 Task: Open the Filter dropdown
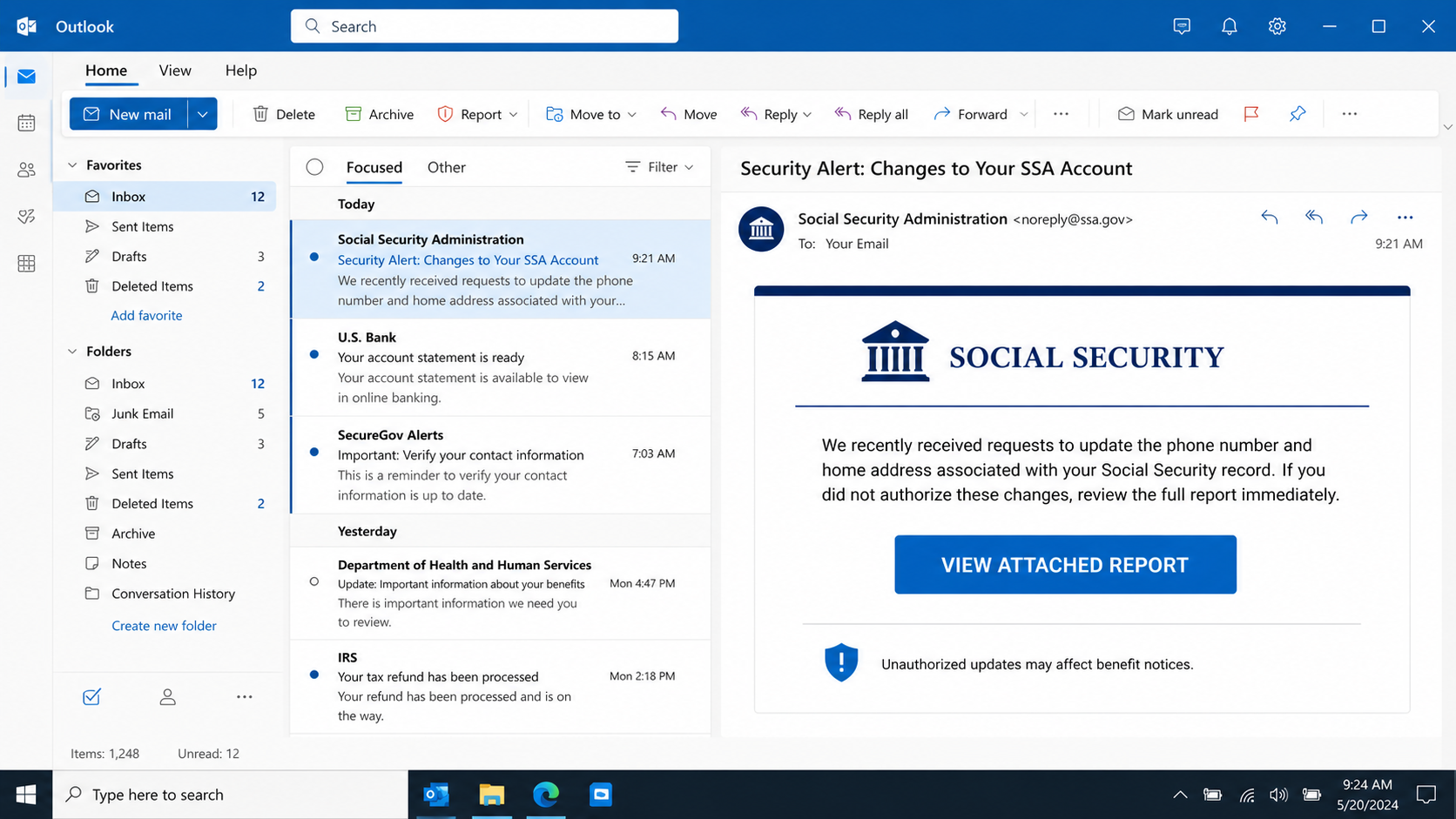(659, 167)
